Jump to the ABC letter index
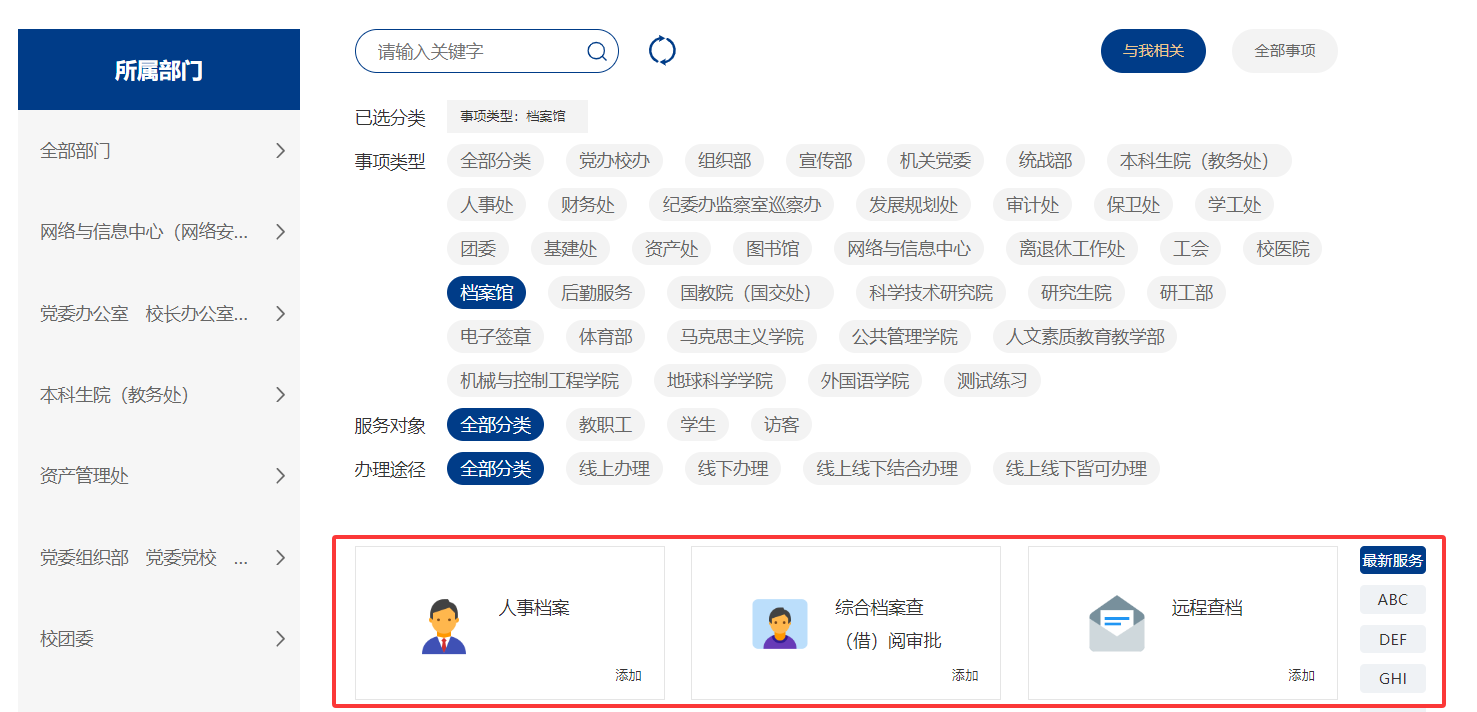Screen dimensions: 1477x712 (1392, 600)
